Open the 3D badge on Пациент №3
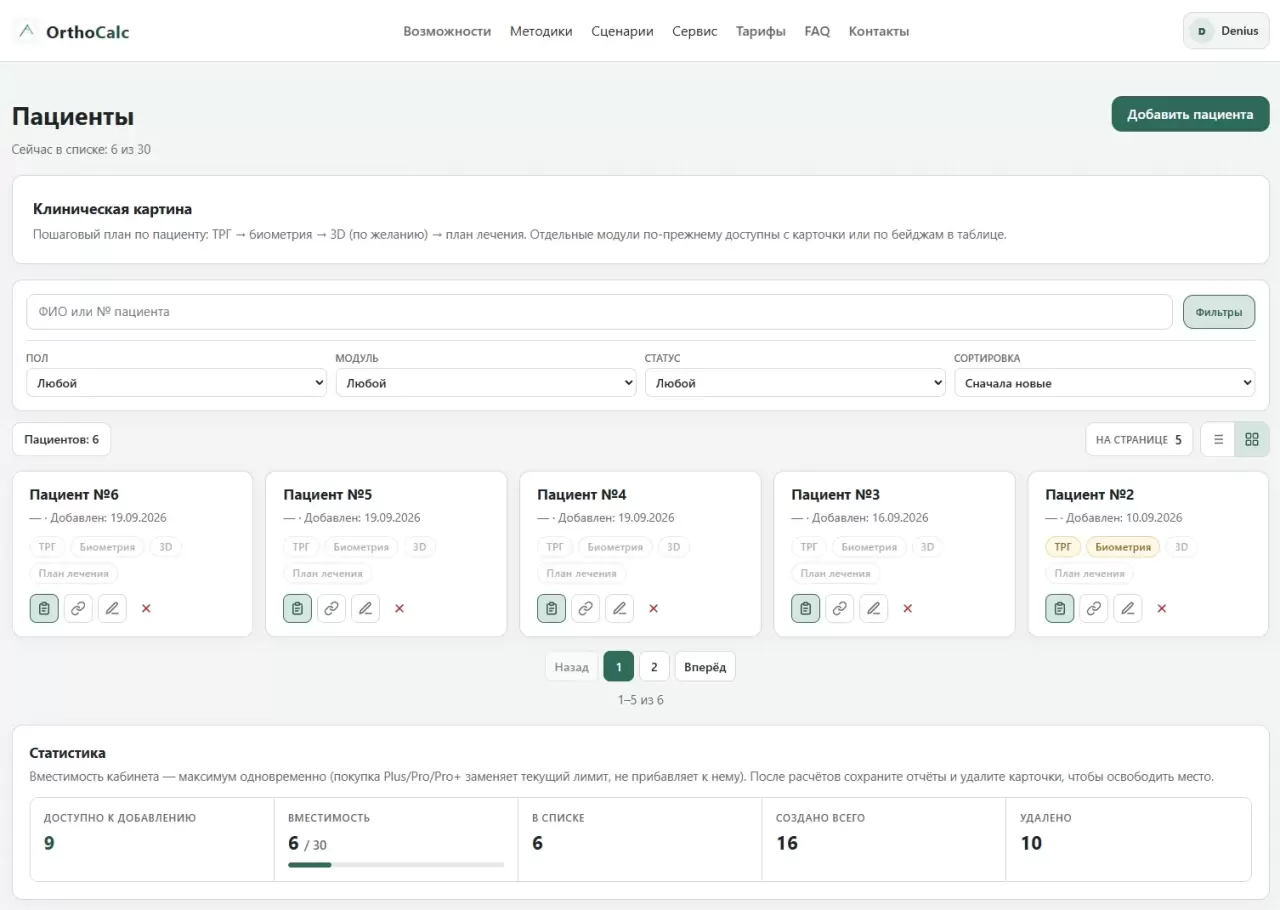1280x910 pixels. 927,547
